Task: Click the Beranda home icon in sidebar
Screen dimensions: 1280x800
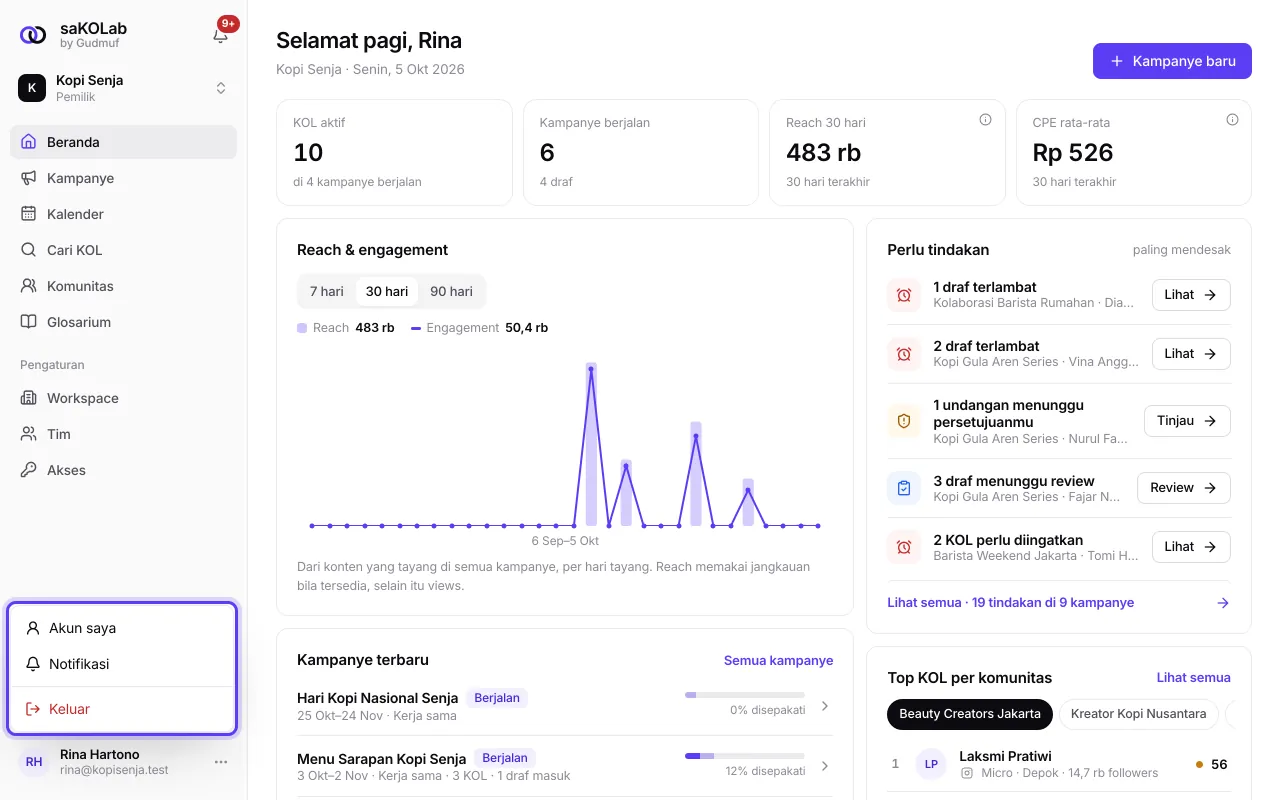Action: coord(28,142)
